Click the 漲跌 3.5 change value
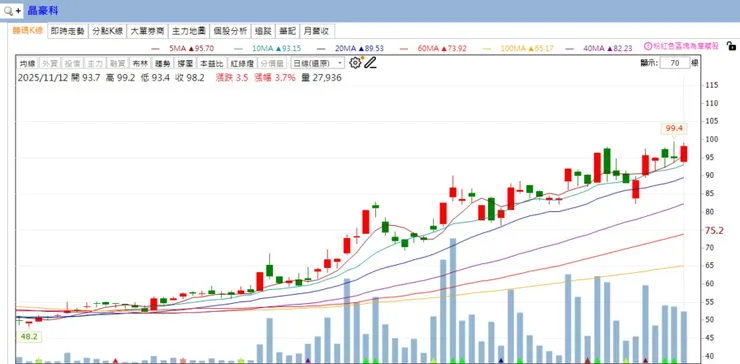This screenshot has height=364, width=740. point(232,78)
